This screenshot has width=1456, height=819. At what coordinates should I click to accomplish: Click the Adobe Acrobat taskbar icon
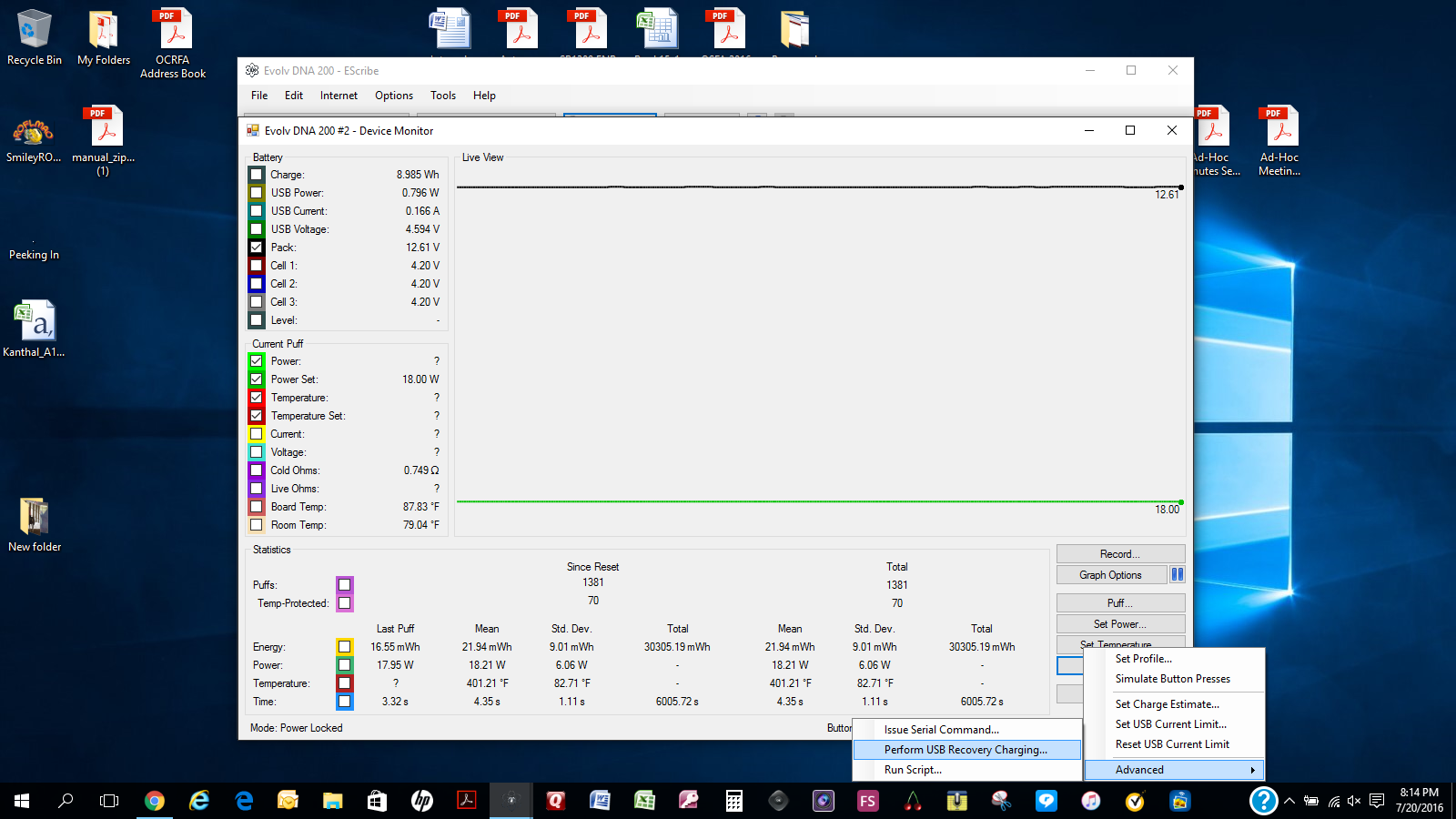point(467,801)
